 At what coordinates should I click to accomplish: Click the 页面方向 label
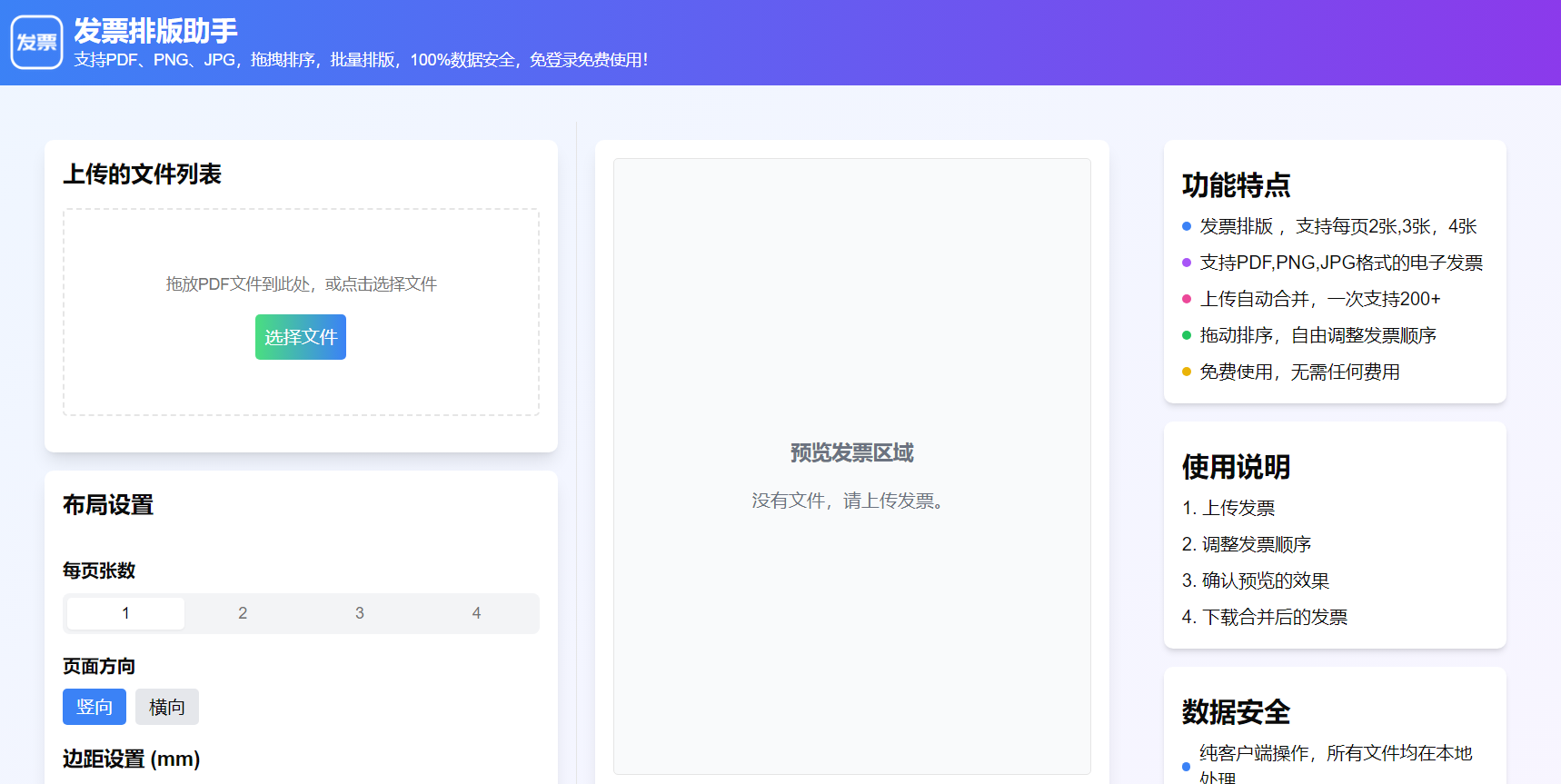coord(99,666)
